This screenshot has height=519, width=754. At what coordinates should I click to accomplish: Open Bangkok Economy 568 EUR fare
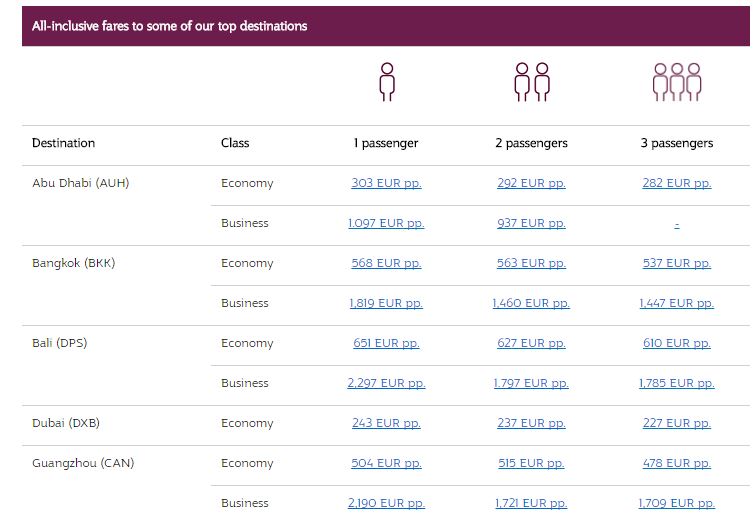(x=386, y=263)
